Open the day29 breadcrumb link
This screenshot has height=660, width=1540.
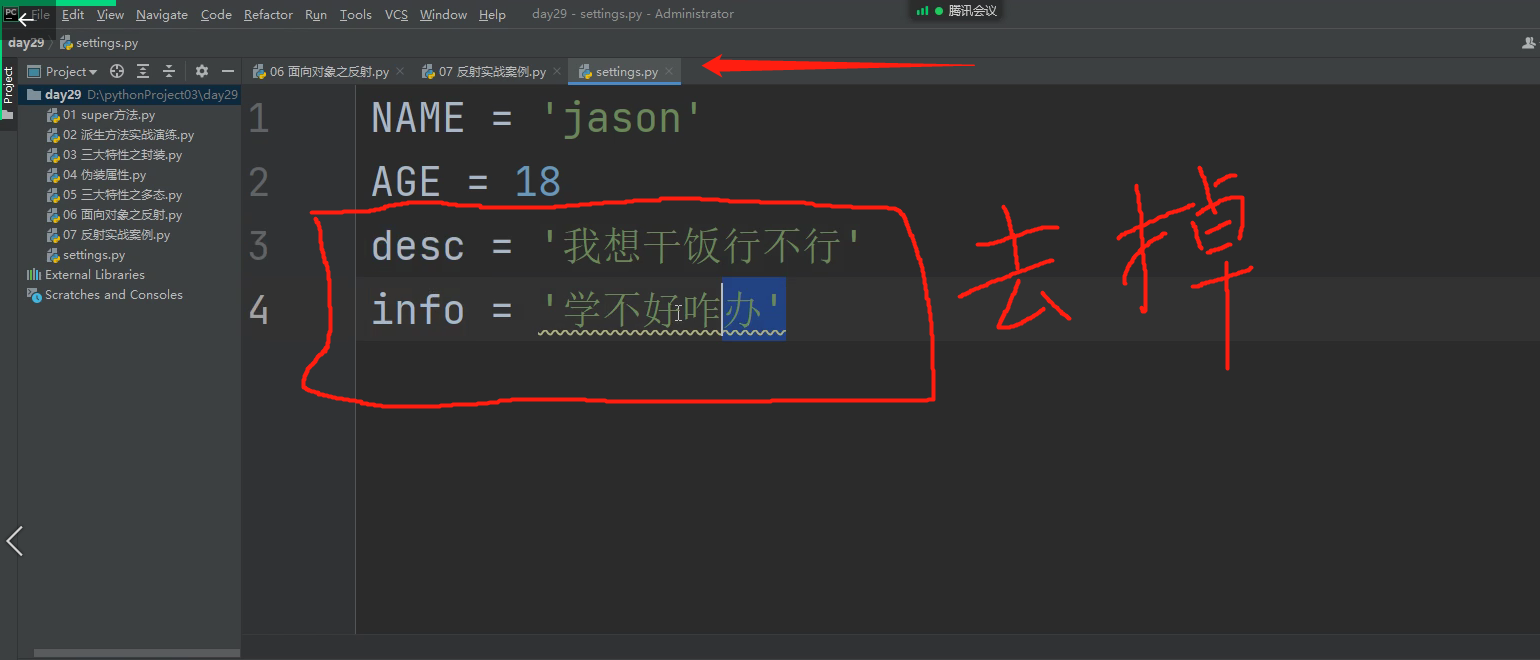[x=26, y=42]
